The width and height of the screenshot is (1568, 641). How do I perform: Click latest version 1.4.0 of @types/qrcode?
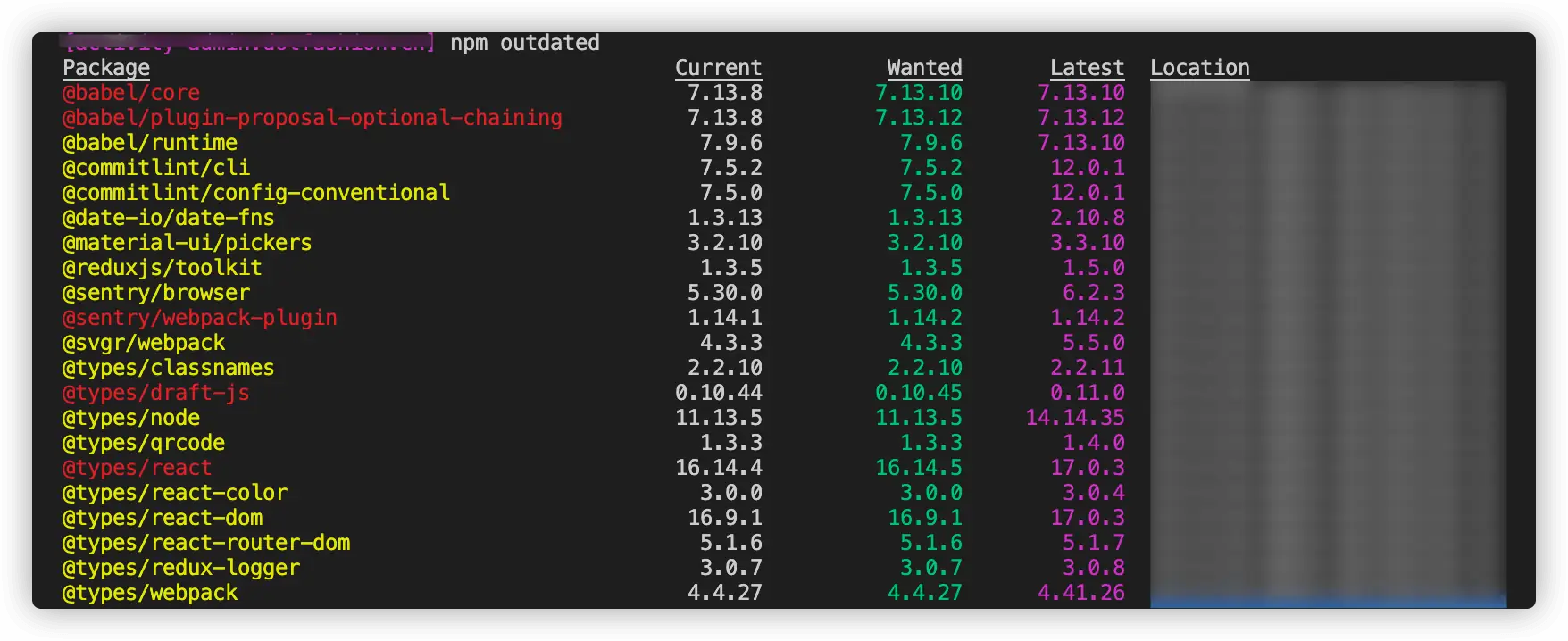pos(1094,443)
